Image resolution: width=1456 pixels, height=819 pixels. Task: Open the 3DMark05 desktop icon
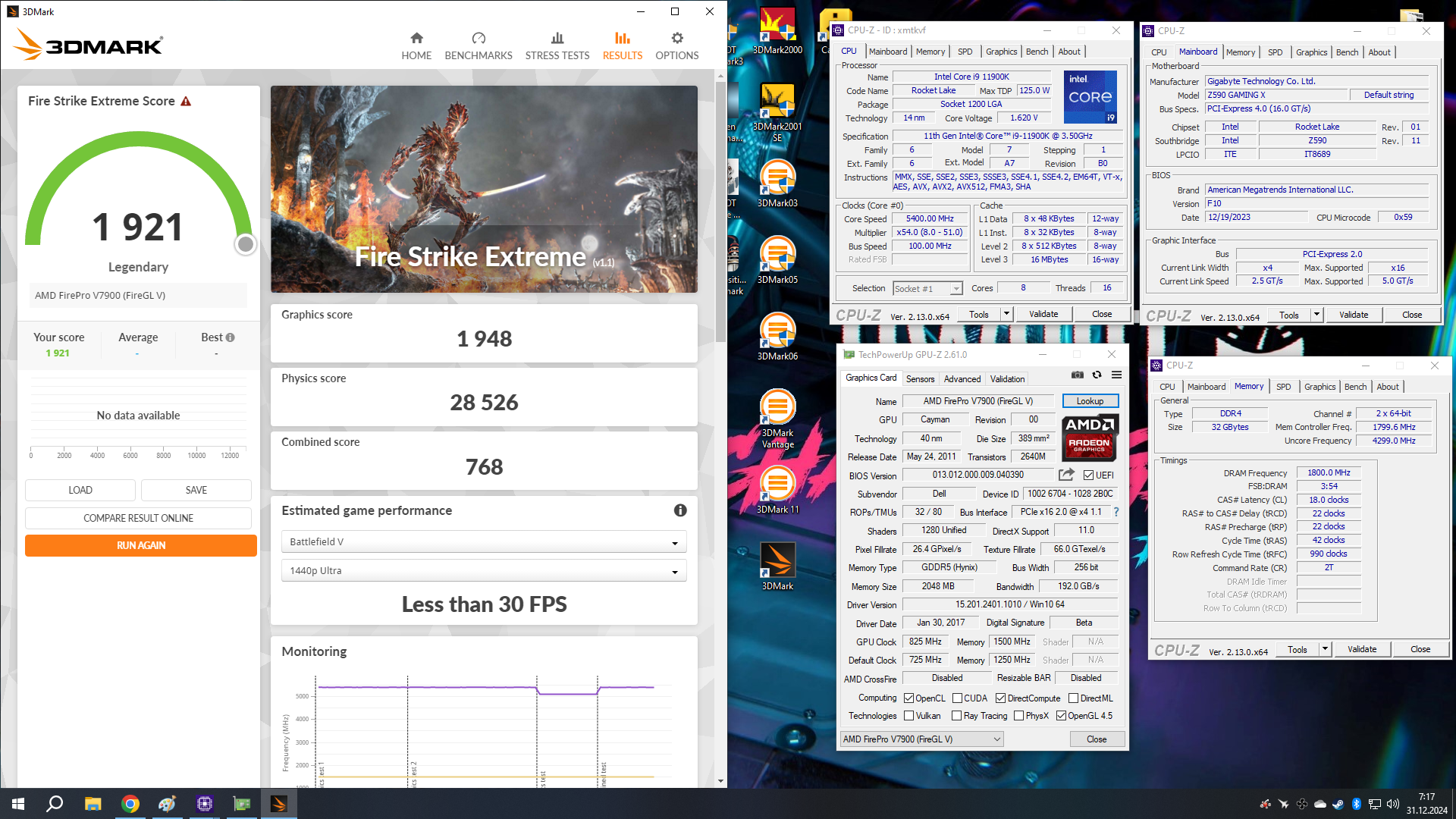coord(777,259)
